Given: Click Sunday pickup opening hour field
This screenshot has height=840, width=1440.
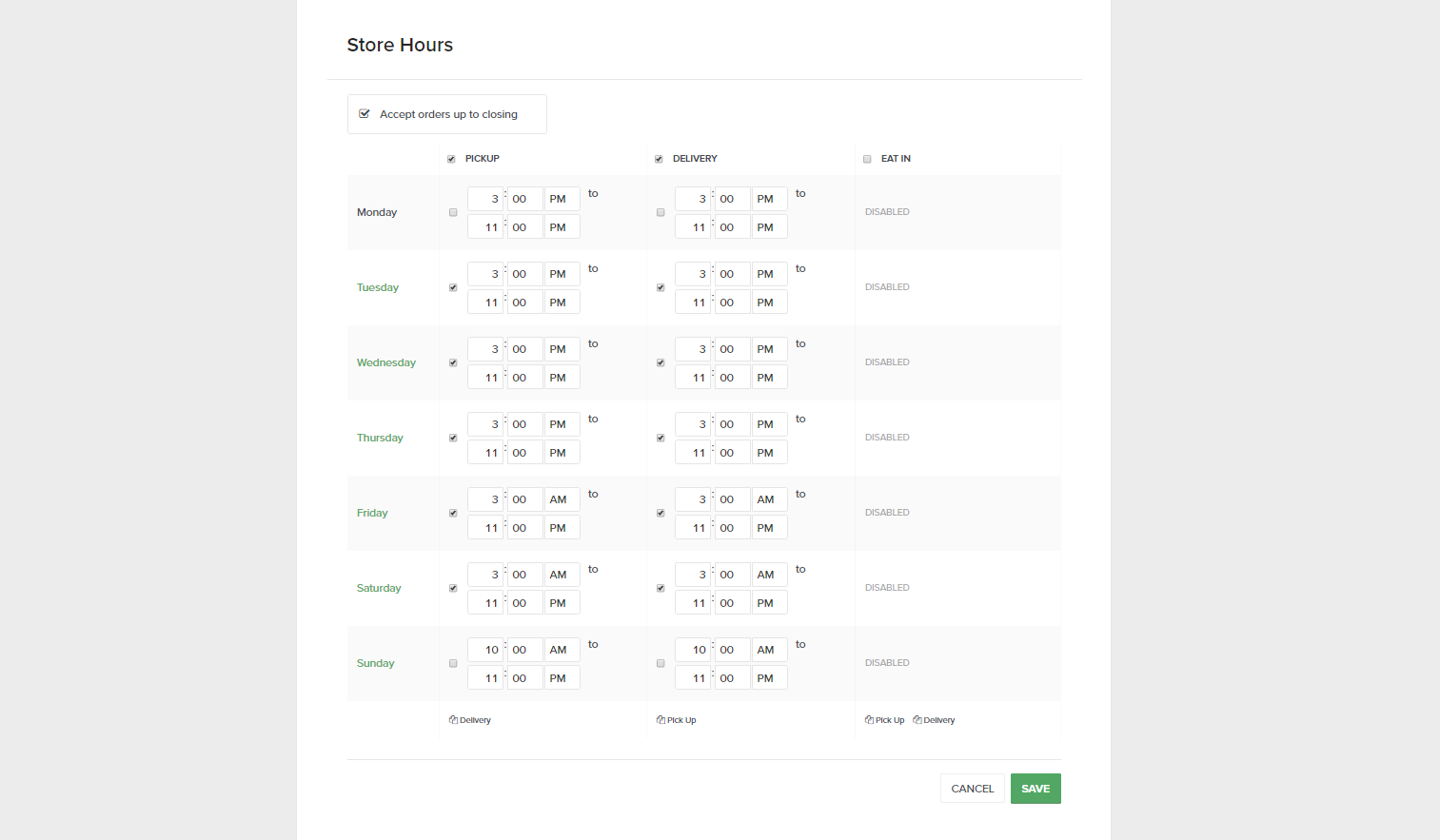Looking at the screenshot, I should [x=485, y=650].
